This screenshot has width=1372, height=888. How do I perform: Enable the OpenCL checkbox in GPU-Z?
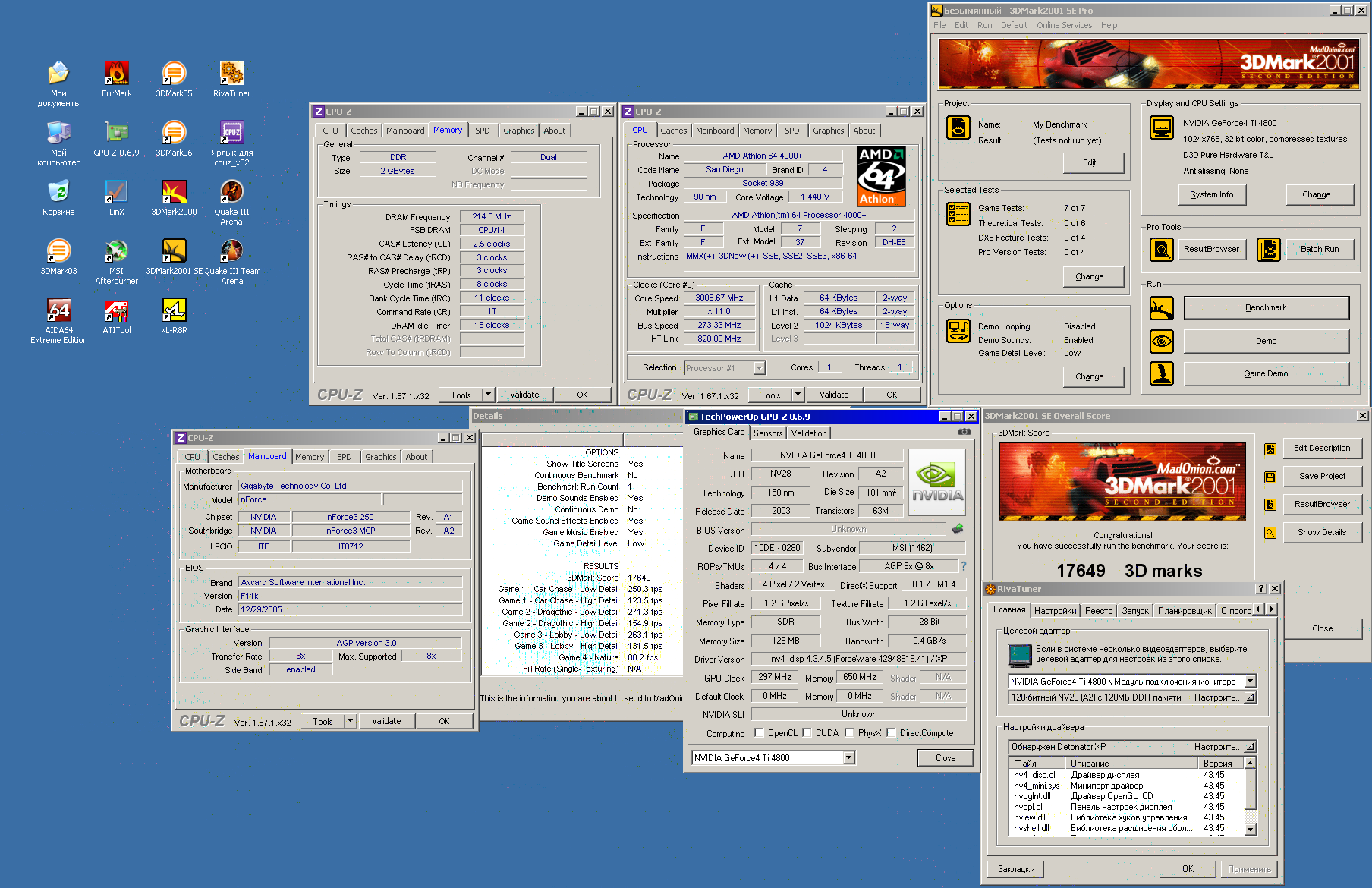click(x=759, y=733)
